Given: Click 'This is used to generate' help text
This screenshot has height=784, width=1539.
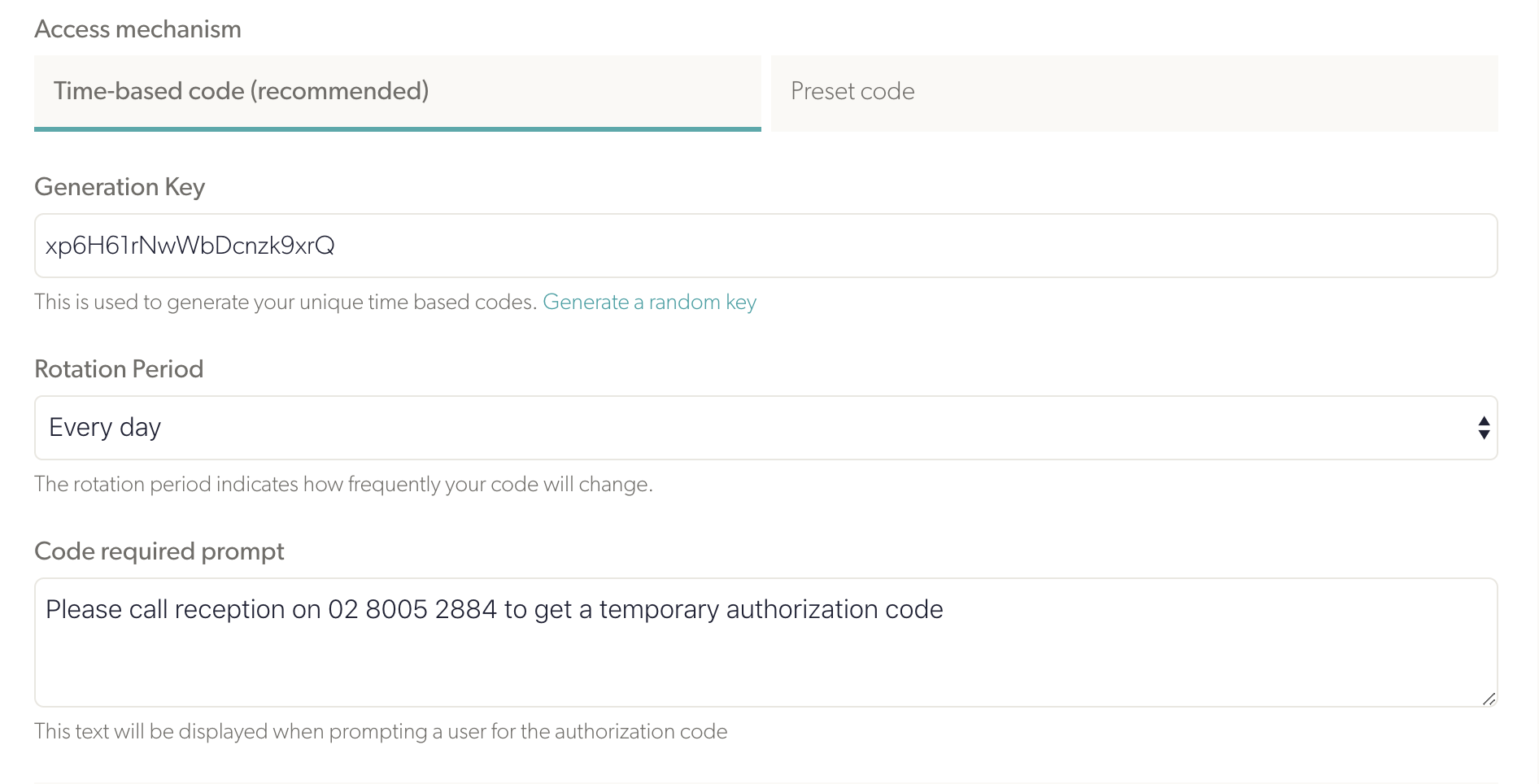Looking at the screenshot, I should (x=286, y=303).
